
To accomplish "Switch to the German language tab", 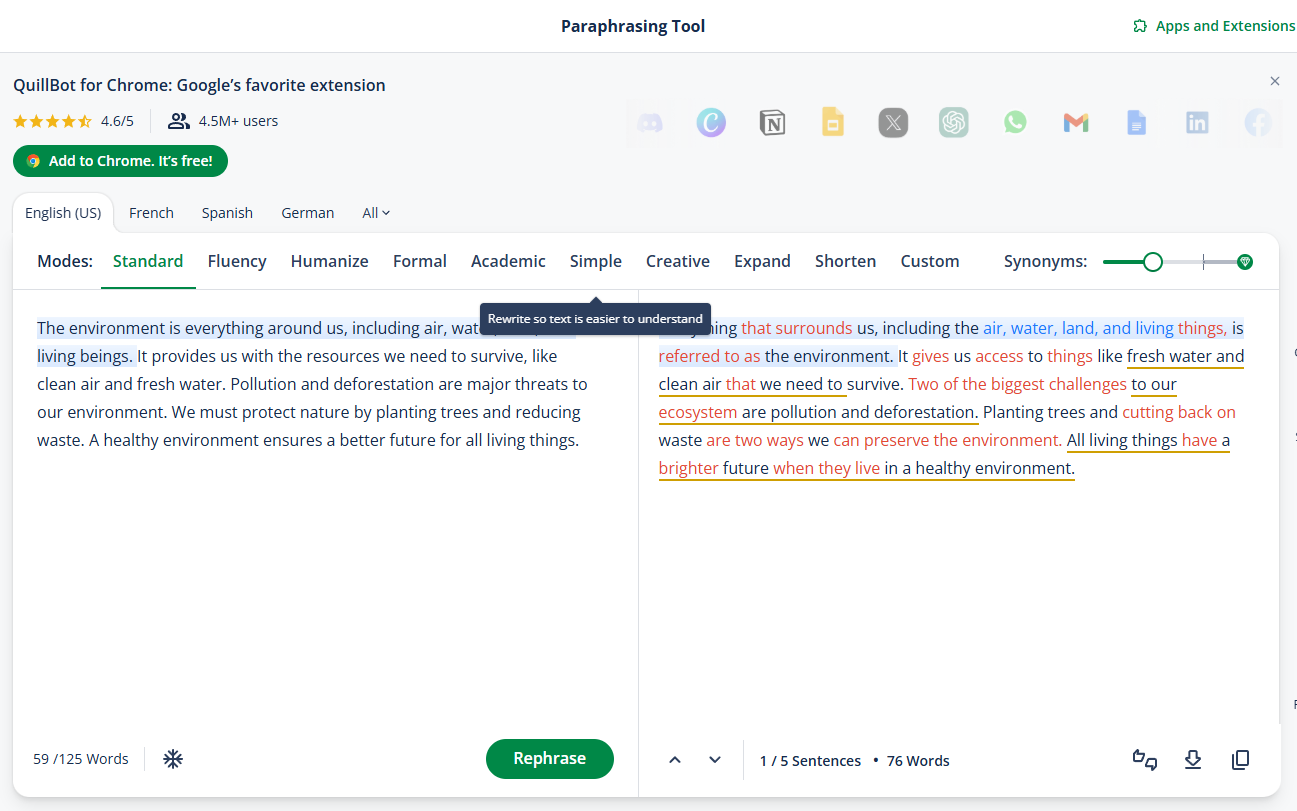I will [x=308, y=213].
